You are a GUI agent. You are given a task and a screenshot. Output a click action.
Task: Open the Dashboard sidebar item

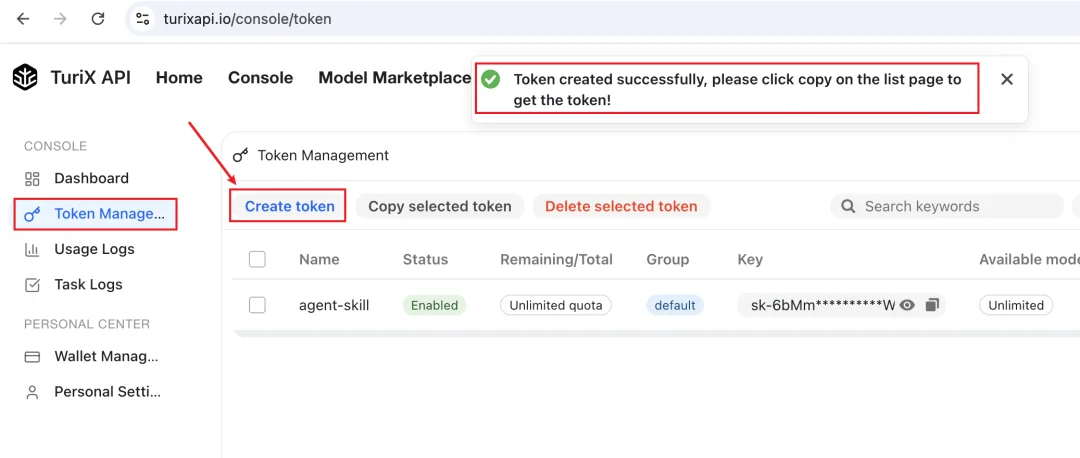(91, 178)
